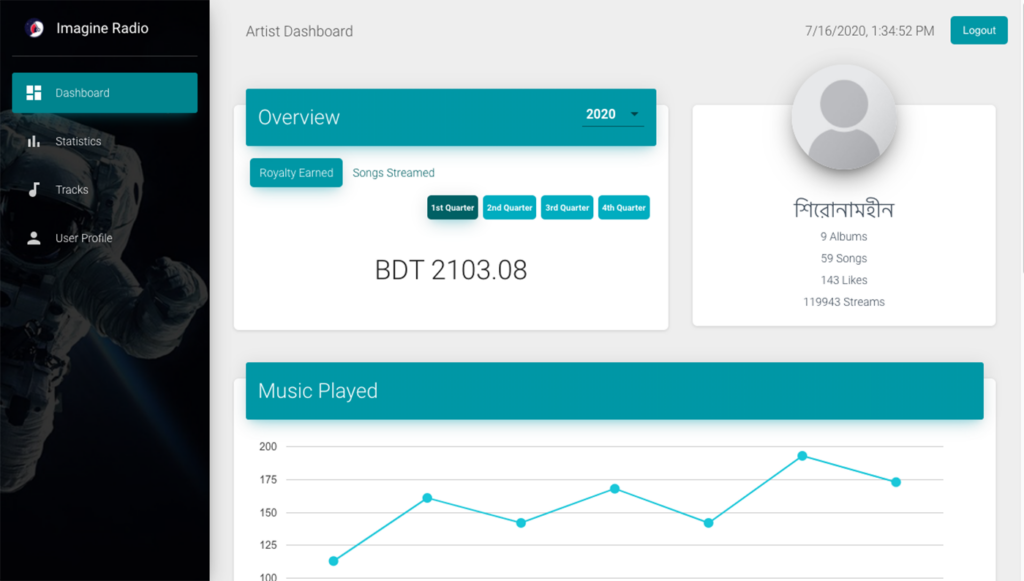Select the 3rd Quarter toggle button
Screen dimensions: 1024x581
(x=567, y=208)
